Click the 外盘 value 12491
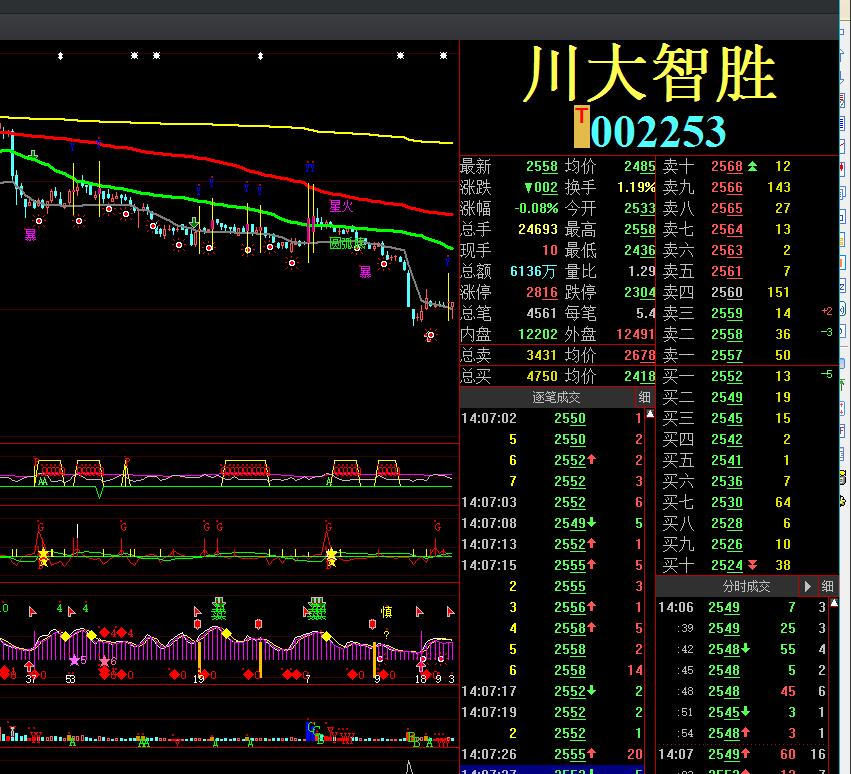 636,334
